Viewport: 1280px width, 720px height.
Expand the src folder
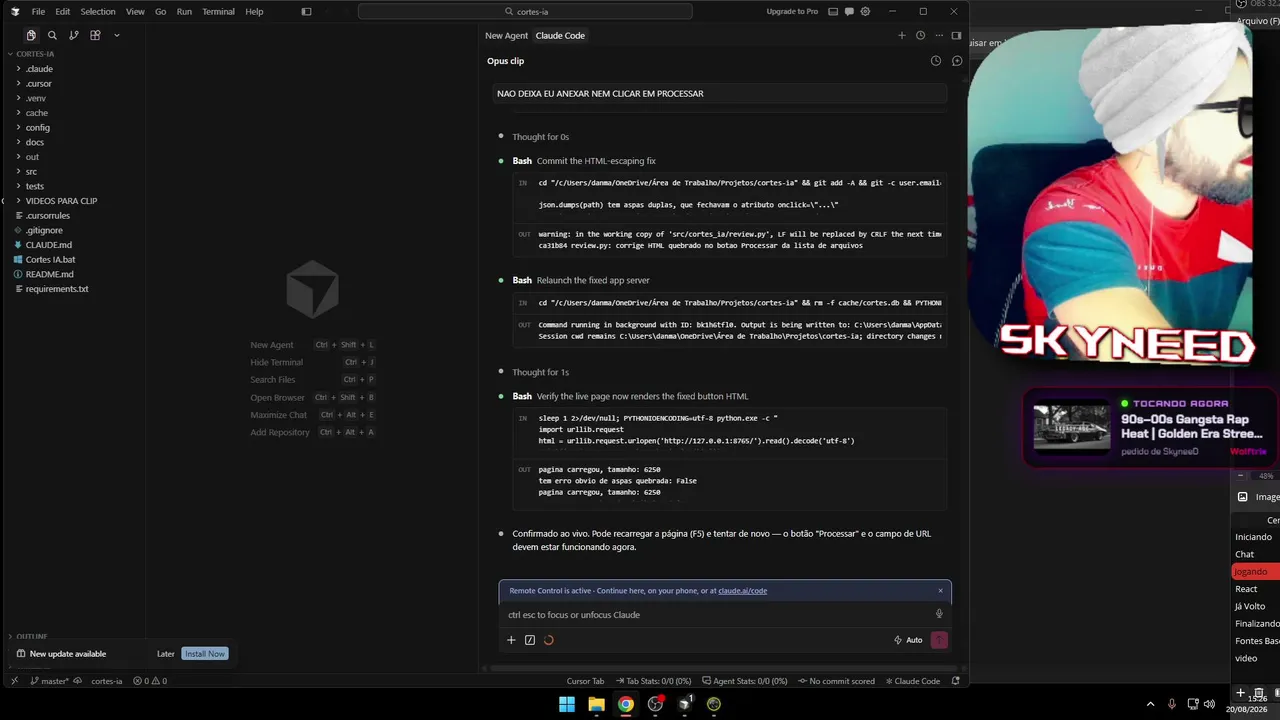[31, 172]
